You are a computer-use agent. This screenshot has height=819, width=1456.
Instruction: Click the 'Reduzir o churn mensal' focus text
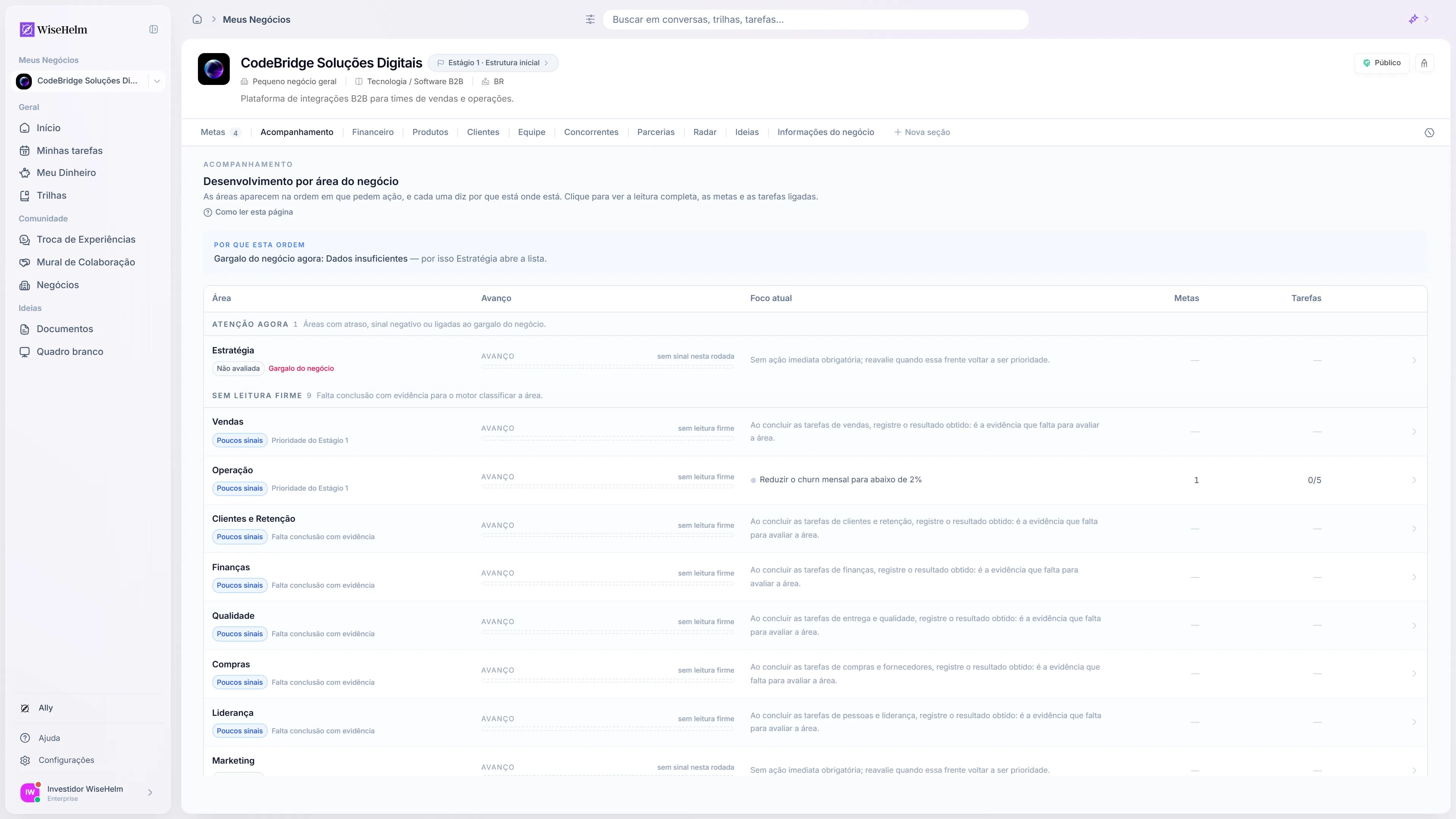click(841, 480)
